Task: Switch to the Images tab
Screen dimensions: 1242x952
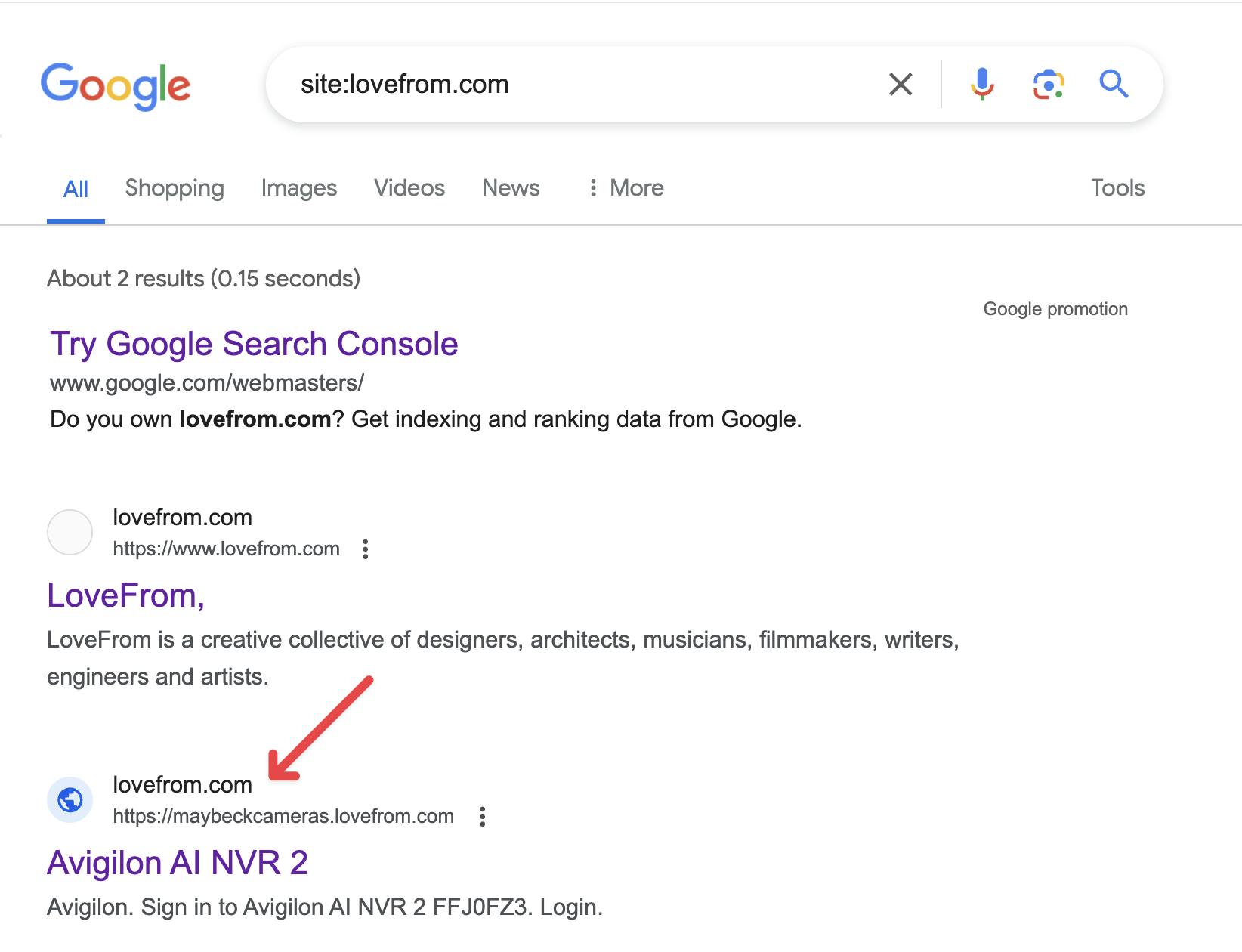Action: click(x=299, y=188)
